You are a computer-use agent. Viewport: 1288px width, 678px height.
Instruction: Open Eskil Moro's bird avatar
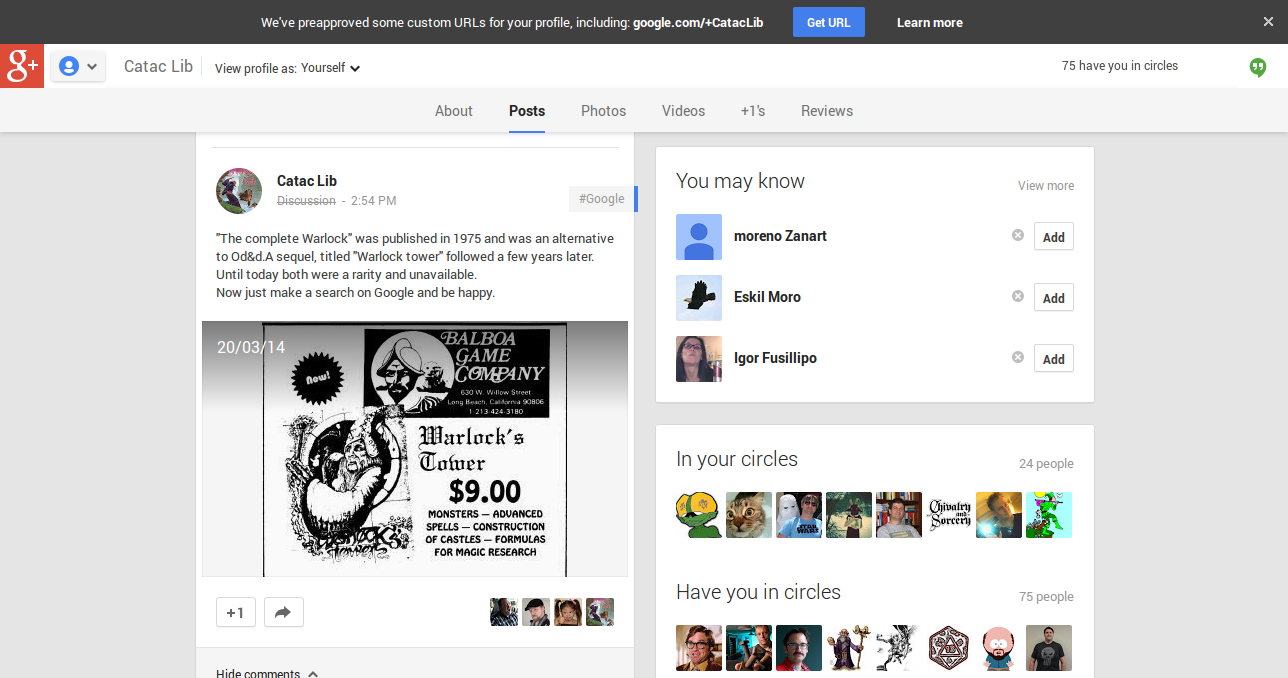click(x=699, y=298)
